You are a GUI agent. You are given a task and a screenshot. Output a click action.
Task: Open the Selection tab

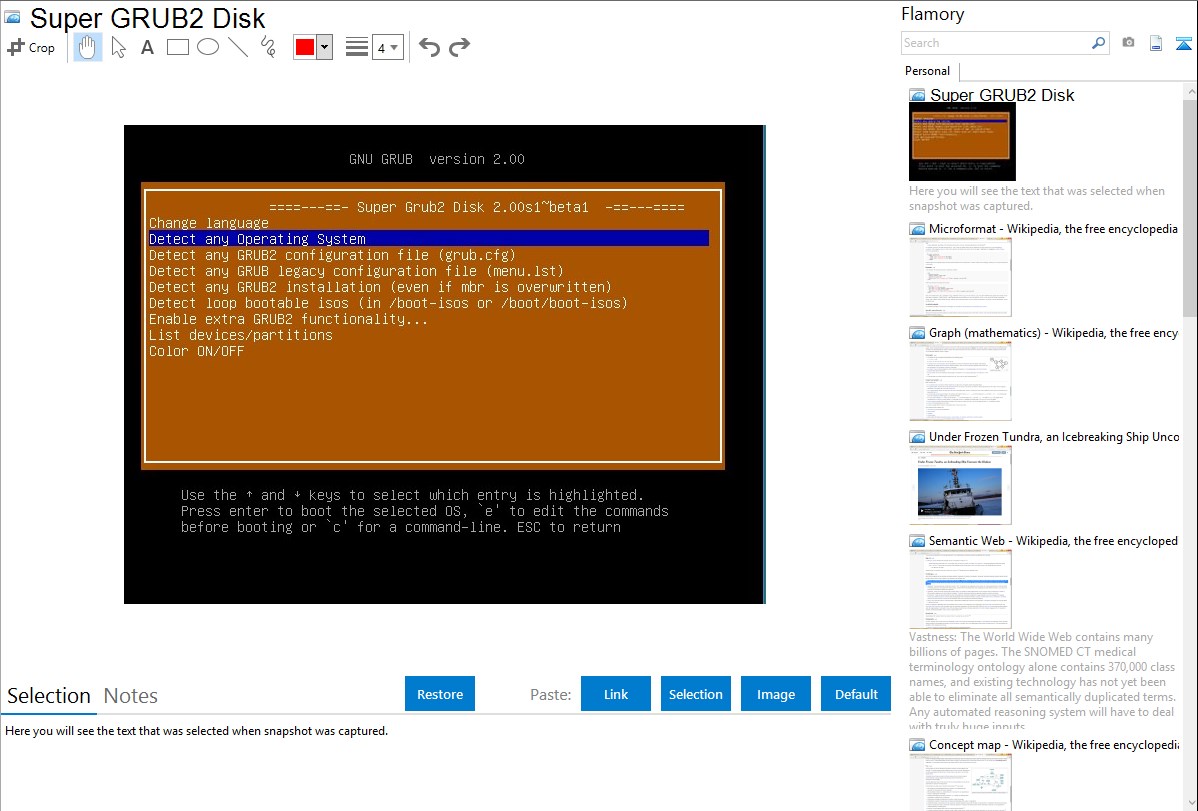[49, 696]
